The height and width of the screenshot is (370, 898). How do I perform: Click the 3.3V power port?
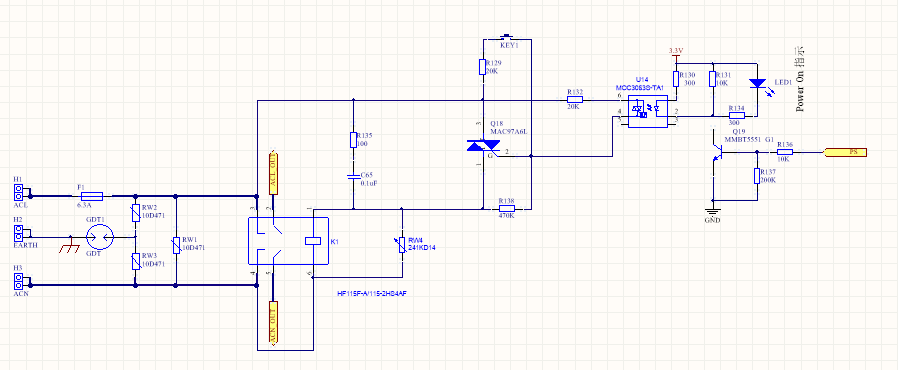click(676, 54)
